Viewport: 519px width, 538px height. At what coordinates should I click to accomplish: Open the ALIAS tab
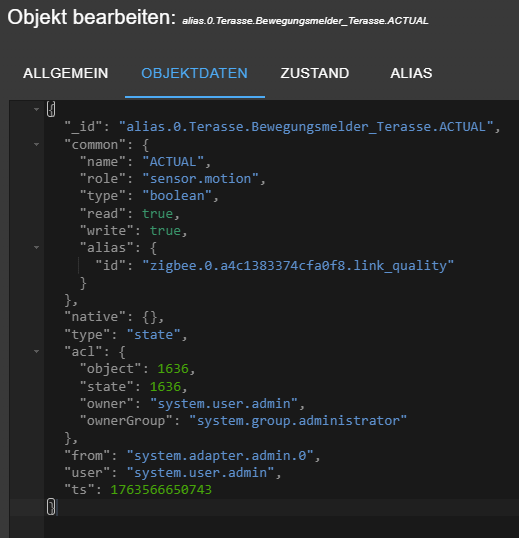[x=411, y=73]
